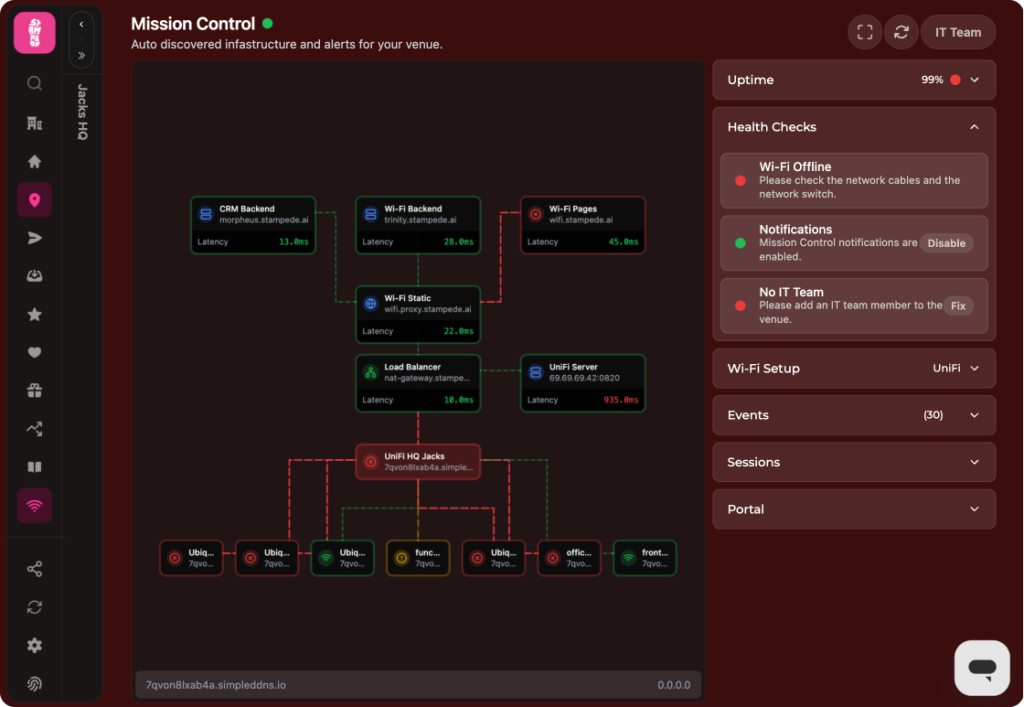Click Fix for No IT Team

(958, 306)
